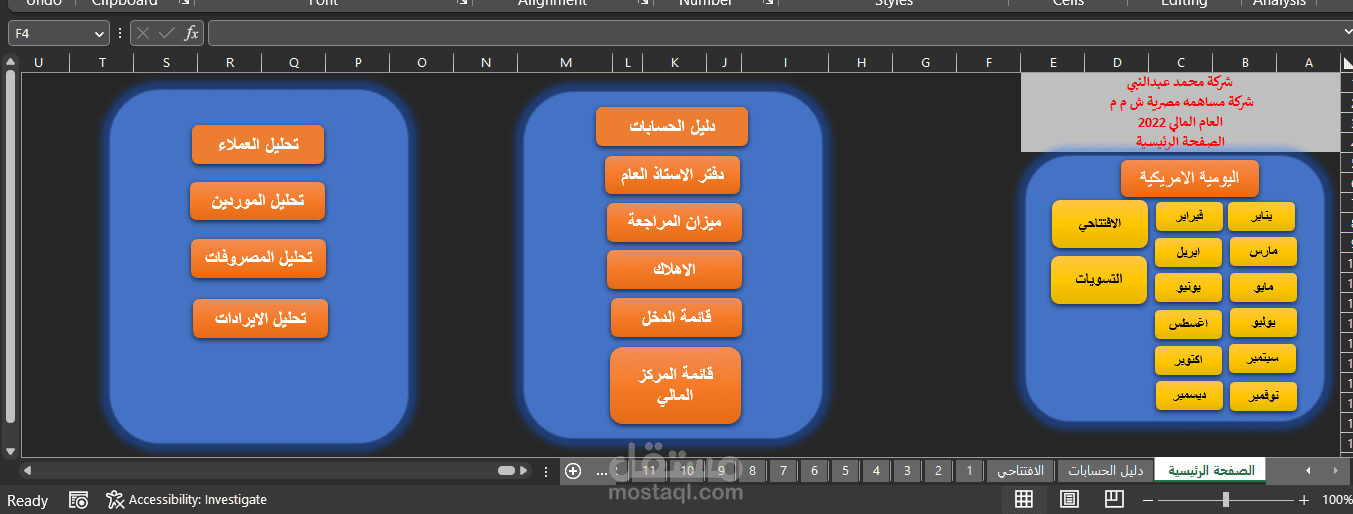Screen dimensions: 1353x514
Task: Select the column M header
Action: click(x=566, y=63)
